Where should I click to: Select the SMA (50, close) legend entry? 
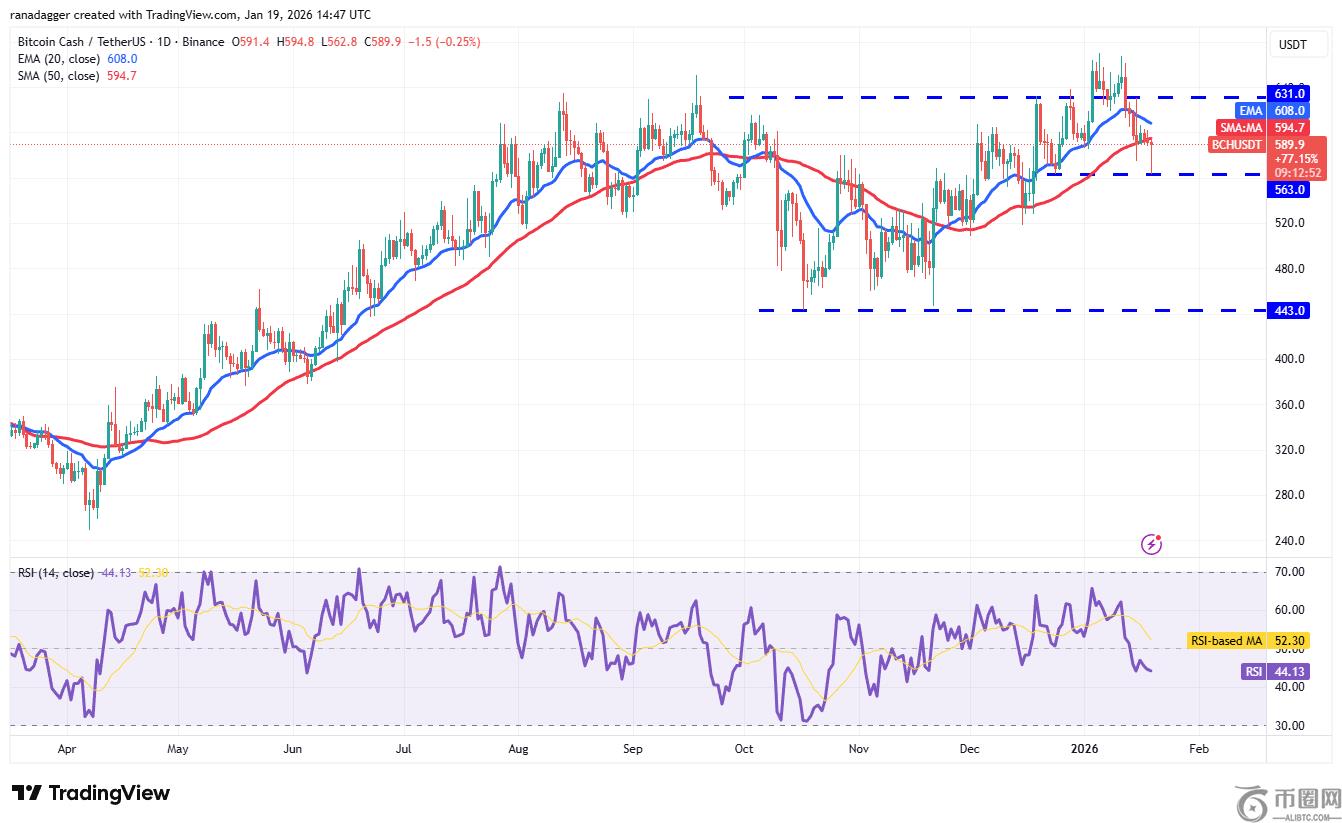58,76
